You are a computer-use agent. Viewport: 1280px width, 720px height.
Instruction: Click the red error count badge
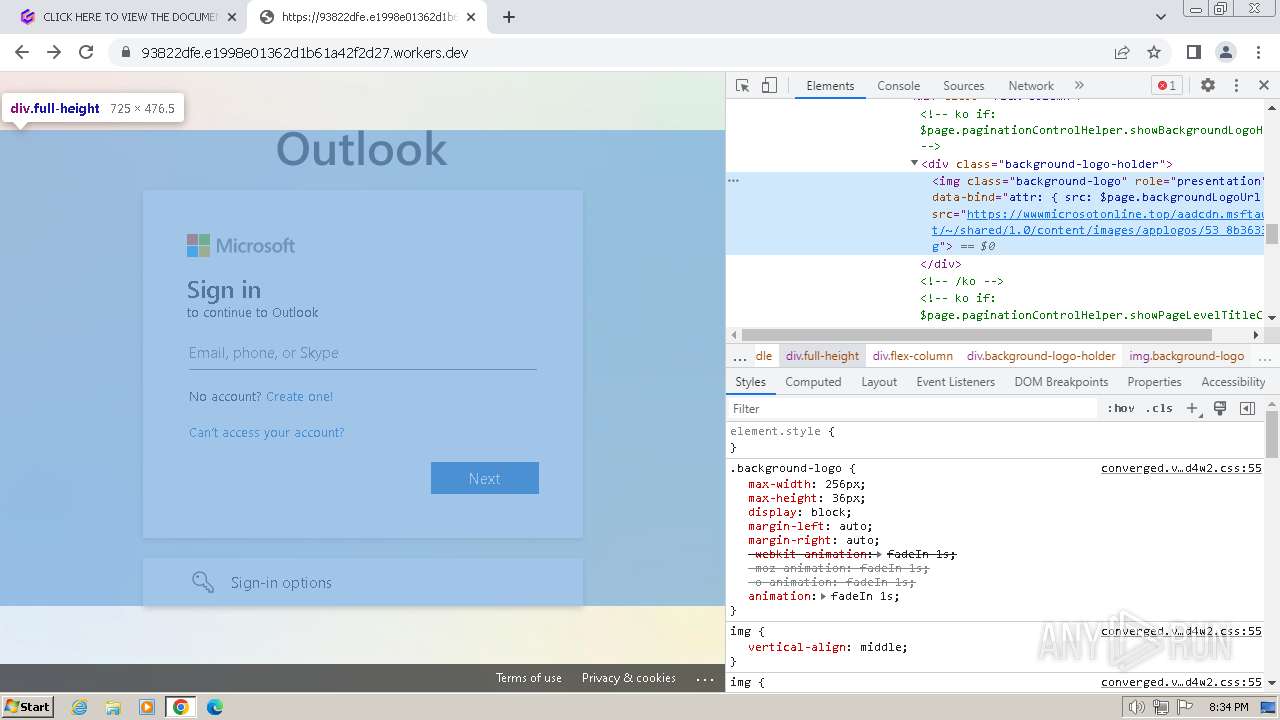(1166, 86)
